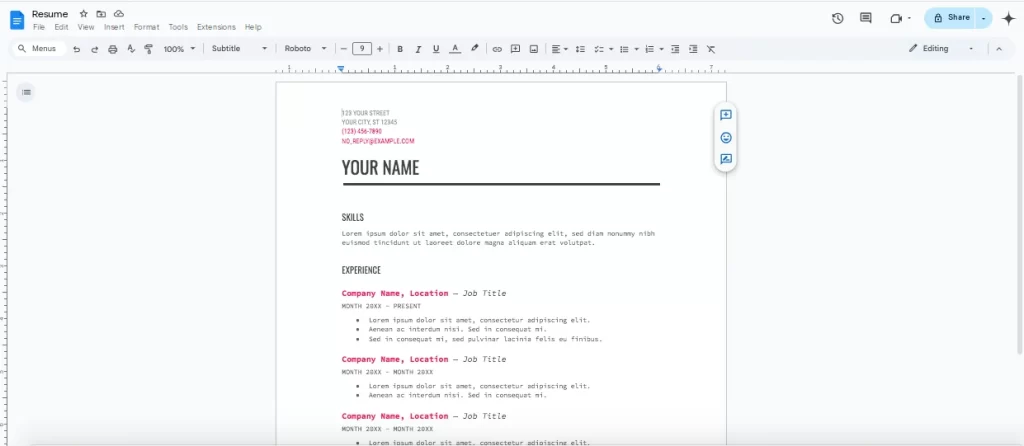1024x446 pixels.
Task: Open the Editing mode dropdown
Action: click(x=941, y=49)
